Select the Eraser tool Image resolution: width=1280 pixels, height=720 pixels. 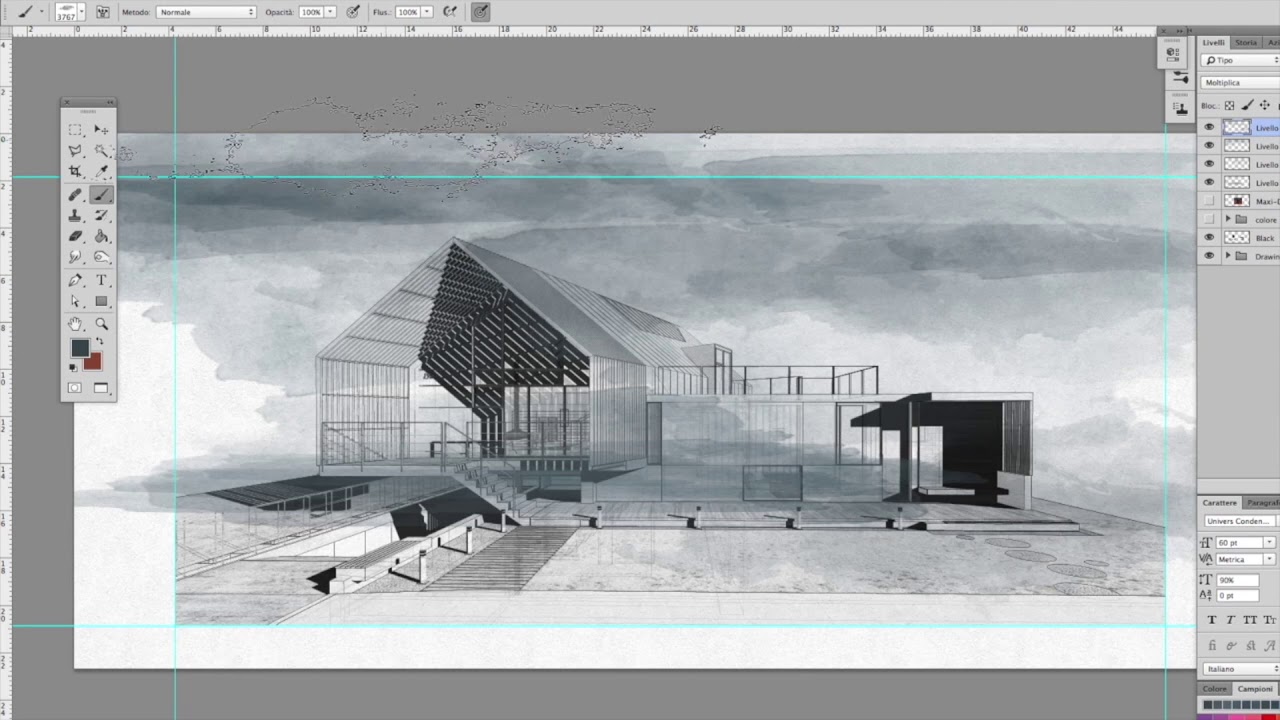75,236
